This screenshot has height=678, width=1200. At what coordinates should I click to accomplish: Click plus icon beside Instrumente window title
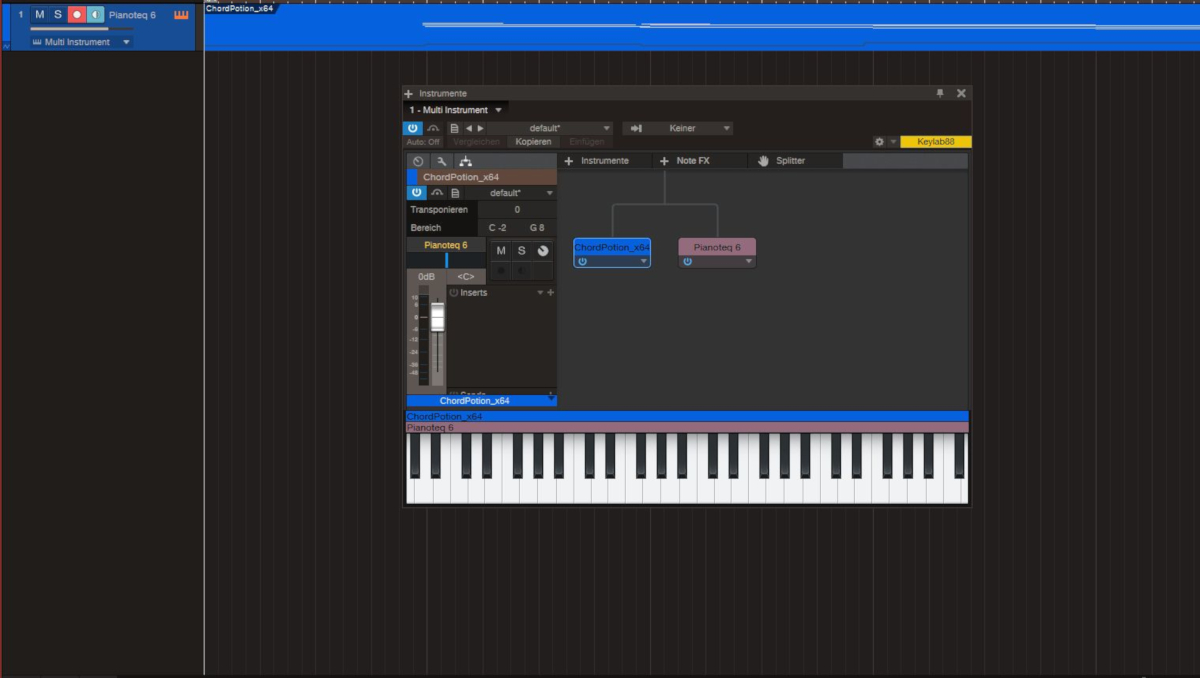click(x=409, y=93)
